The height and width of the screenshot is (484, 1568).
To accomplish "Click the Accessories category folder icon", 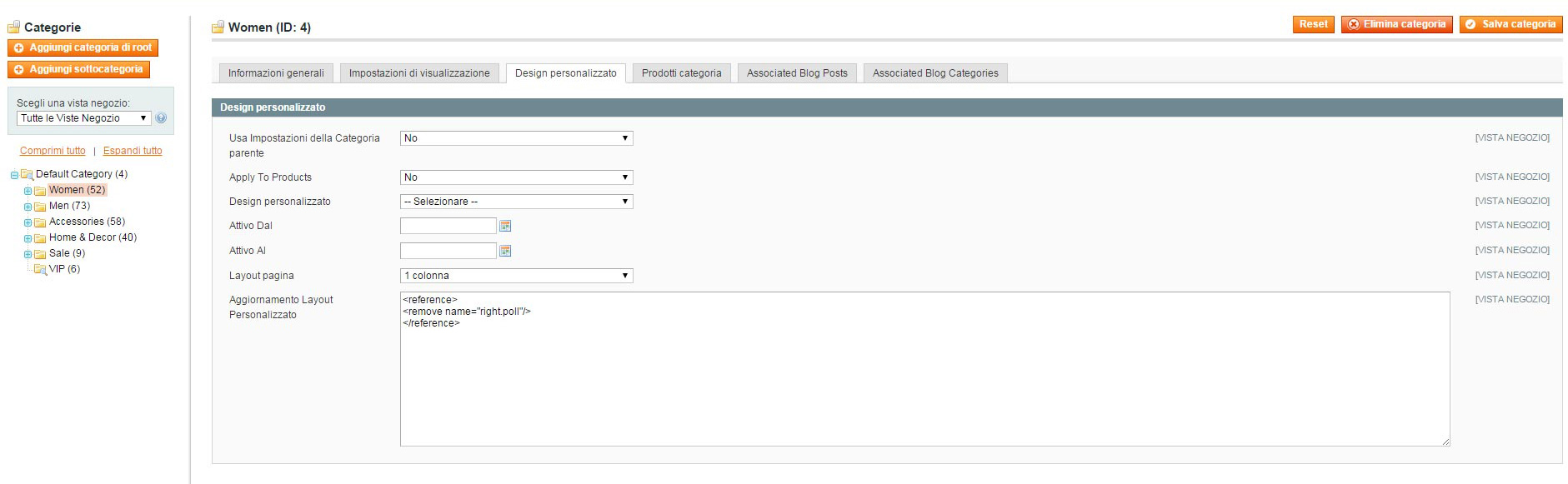I will [40, 222].
